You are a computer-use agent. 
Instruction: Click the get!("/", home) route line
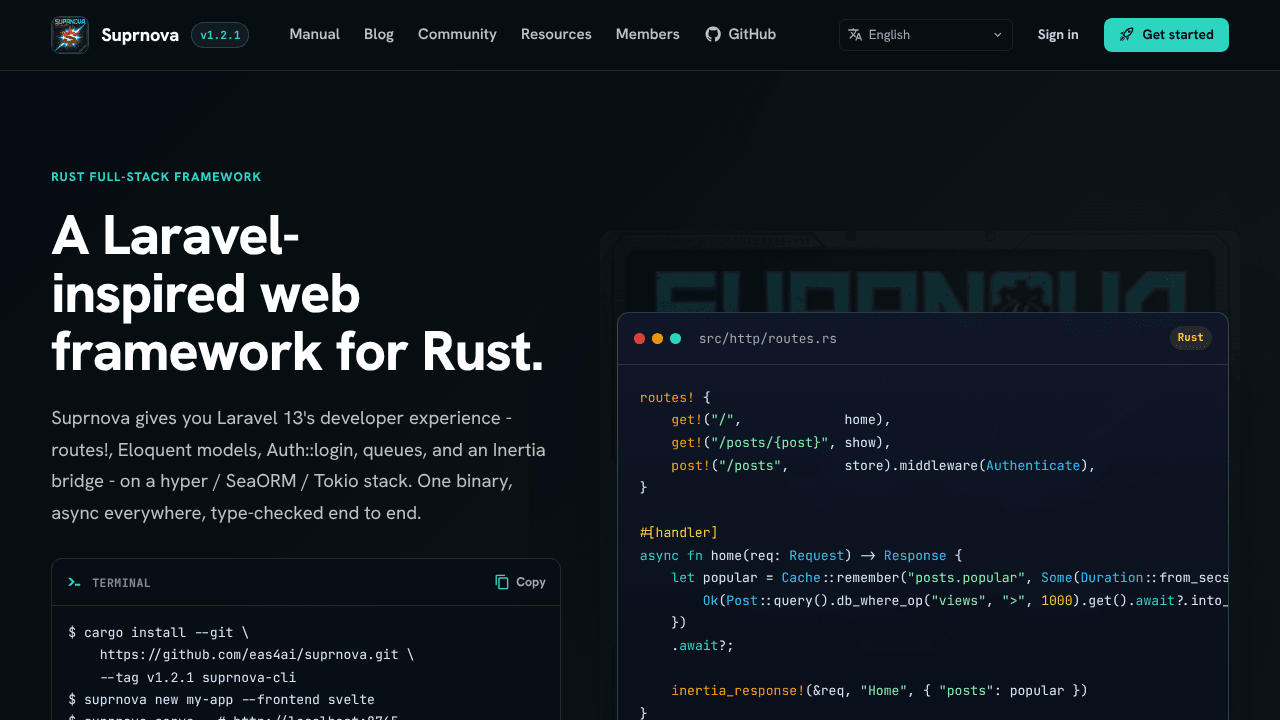click(781, 420)
